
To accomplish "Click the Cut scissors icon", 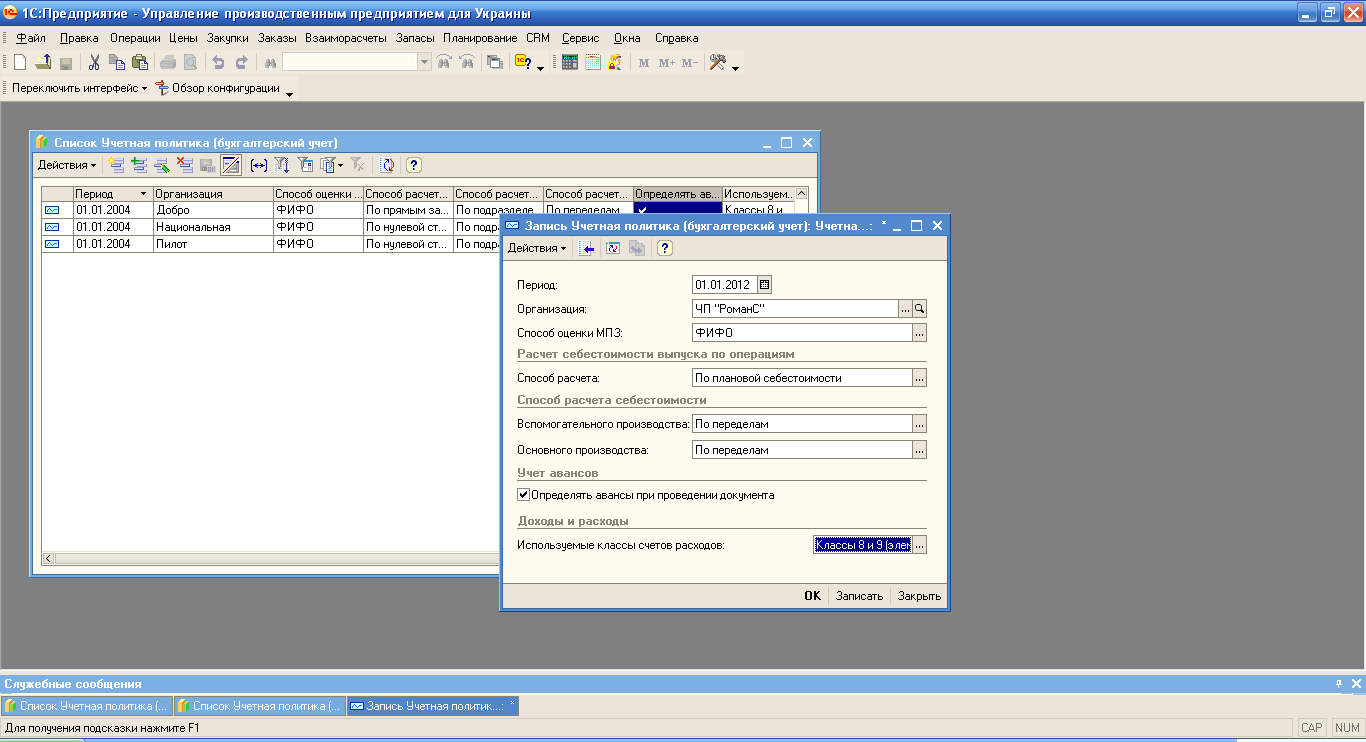I will point(94,62).
